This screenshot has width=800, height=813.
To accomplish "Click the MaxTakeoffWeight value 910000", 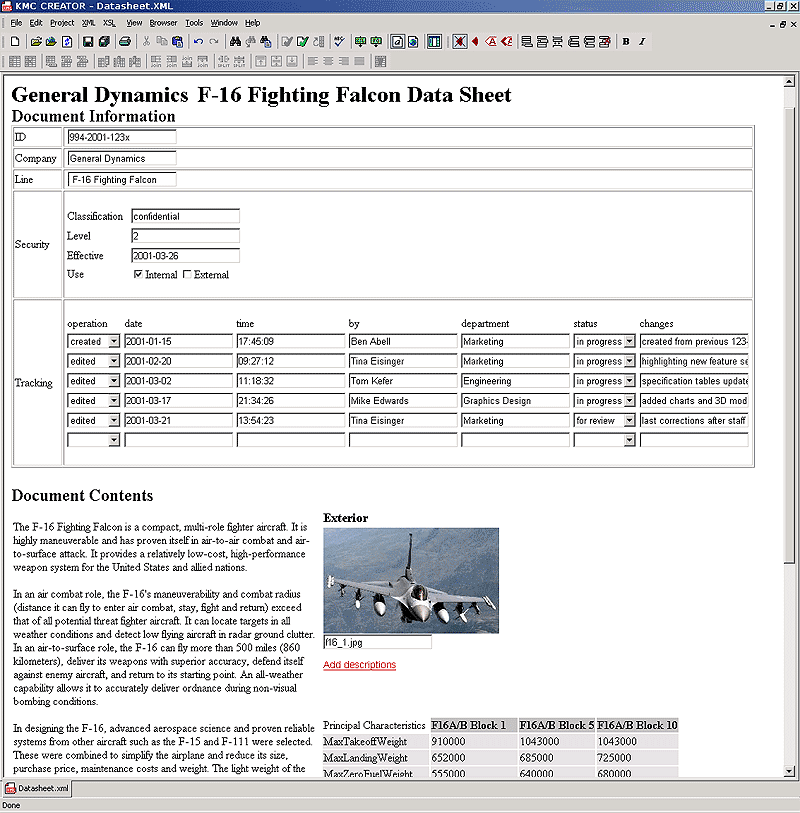I will point(448,741).
